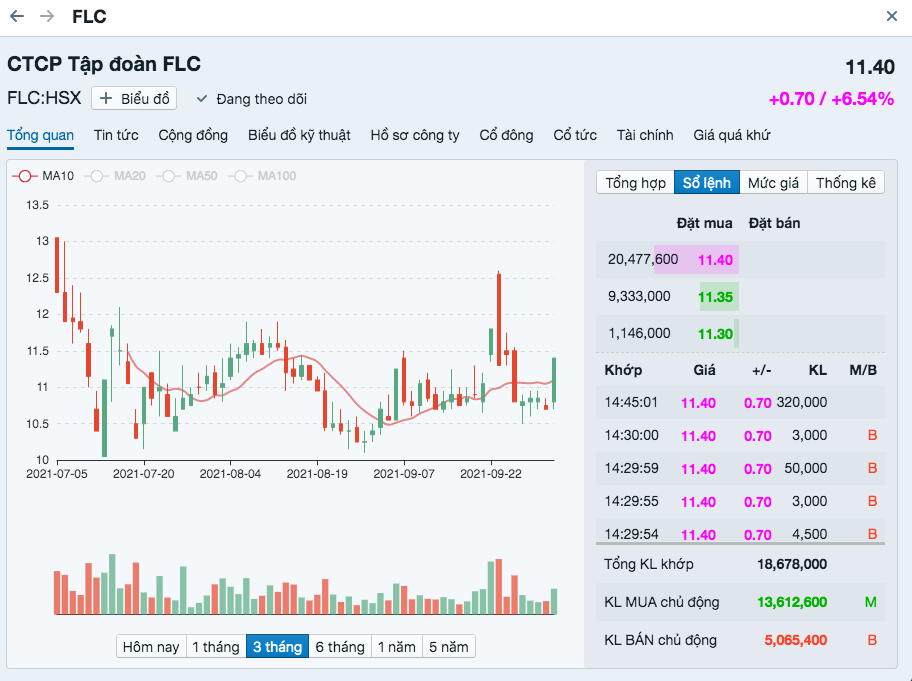Open the Cộng đồng tab
Screen dimensions: 912x681
tap(193, 136)
